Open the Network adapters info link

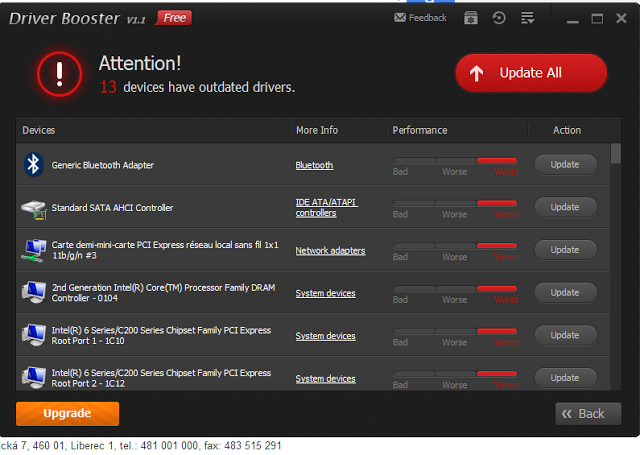(x=330, y=251)
